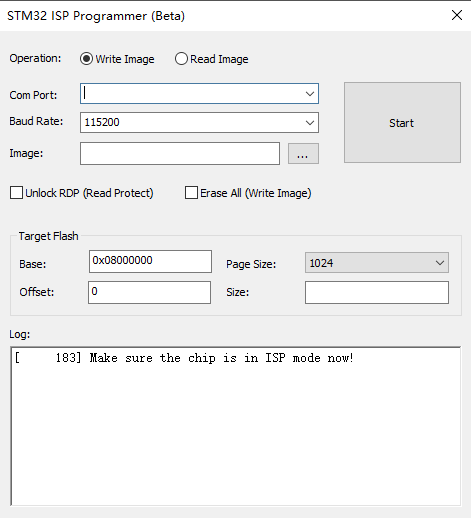Click the Size input field
Viewport: 471px width, 518px height.
click(x=377, y=292)
